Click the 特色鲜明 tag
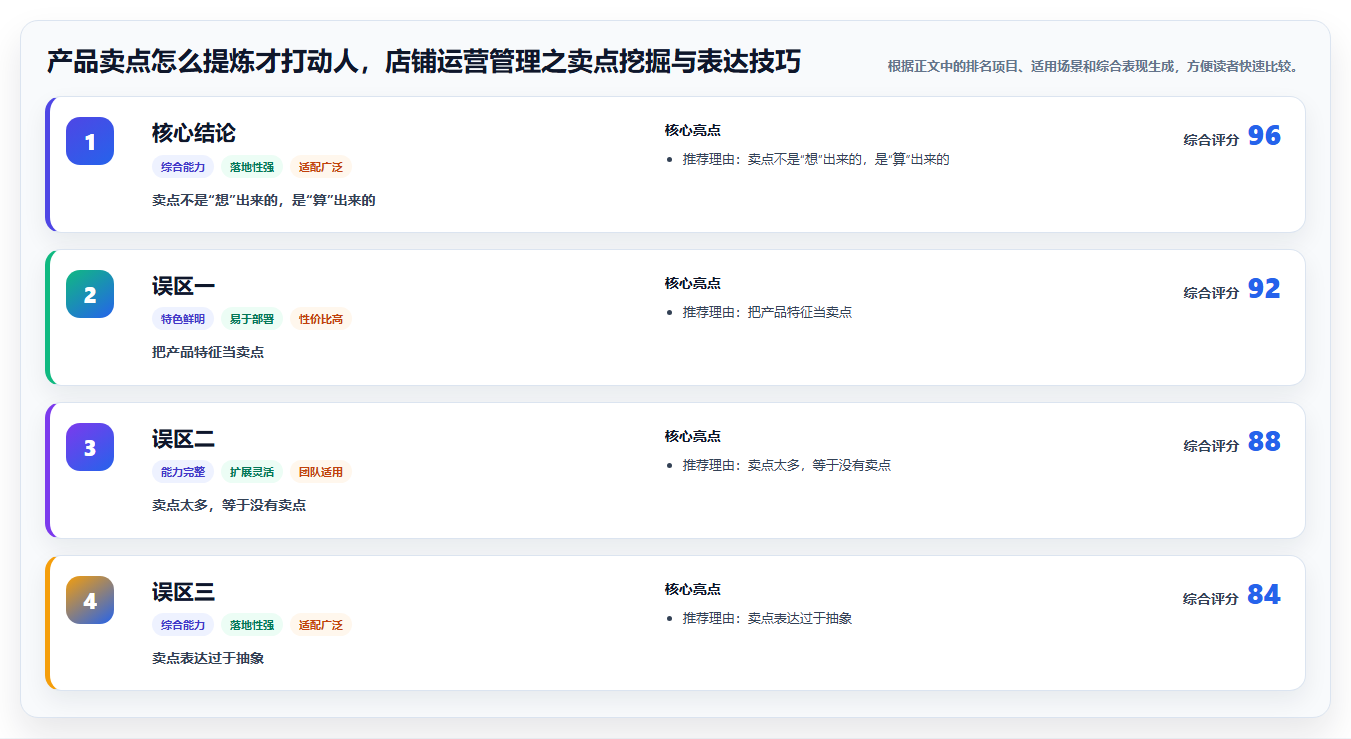This screenshot has width=1351, height=739. click(x=183, y=319)
